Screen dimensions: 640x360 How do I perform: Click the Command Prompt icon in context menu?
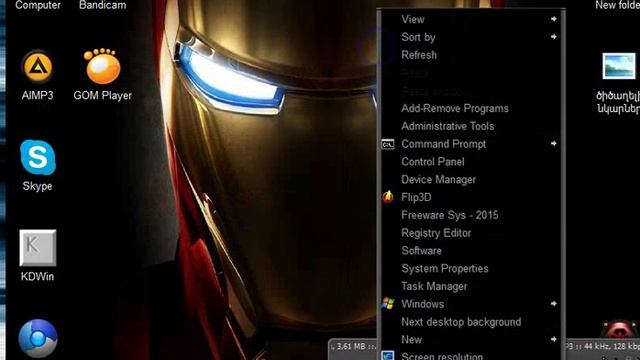click(388, 144)
